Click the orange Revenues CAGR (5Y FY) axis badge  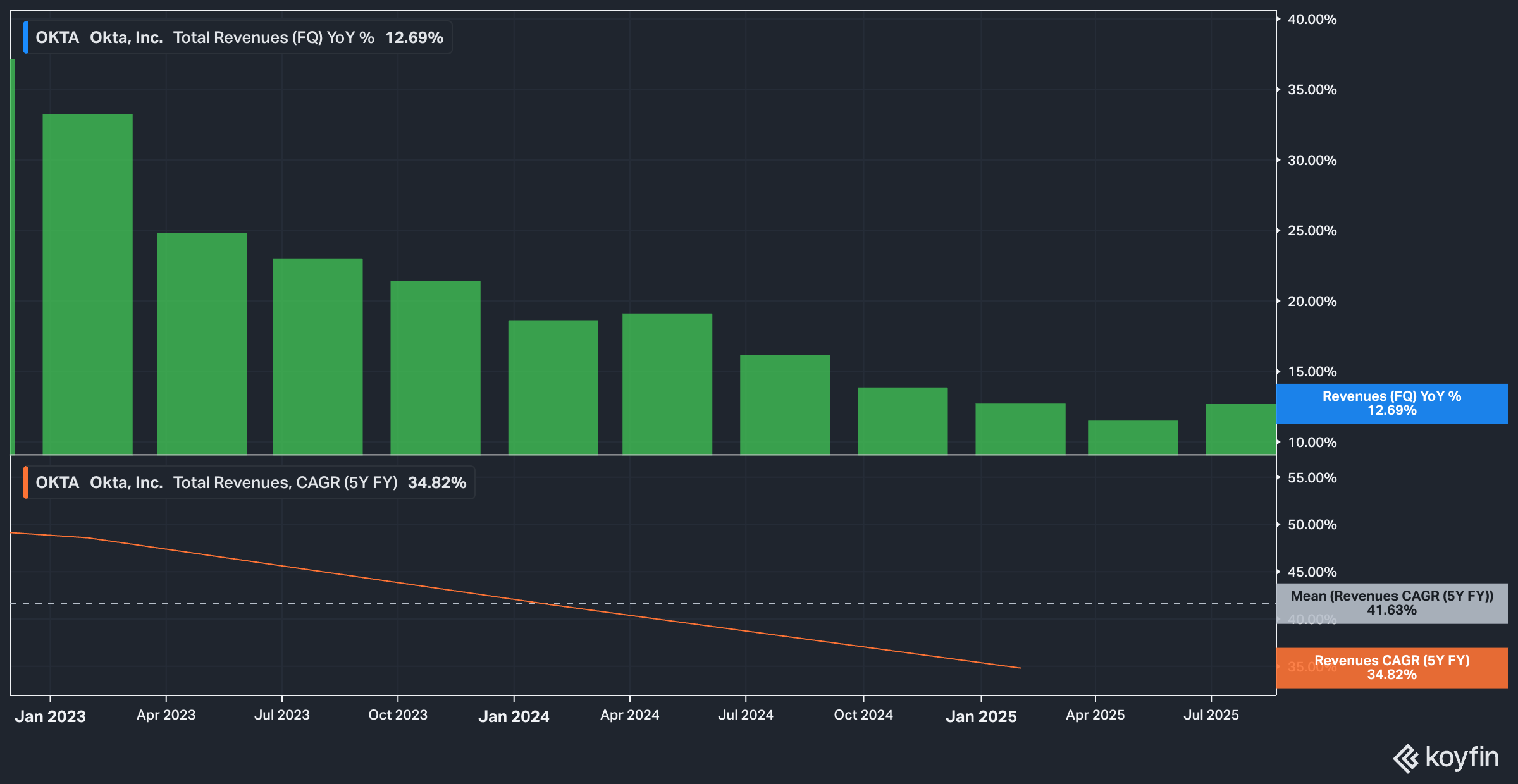pos(1391,668)
